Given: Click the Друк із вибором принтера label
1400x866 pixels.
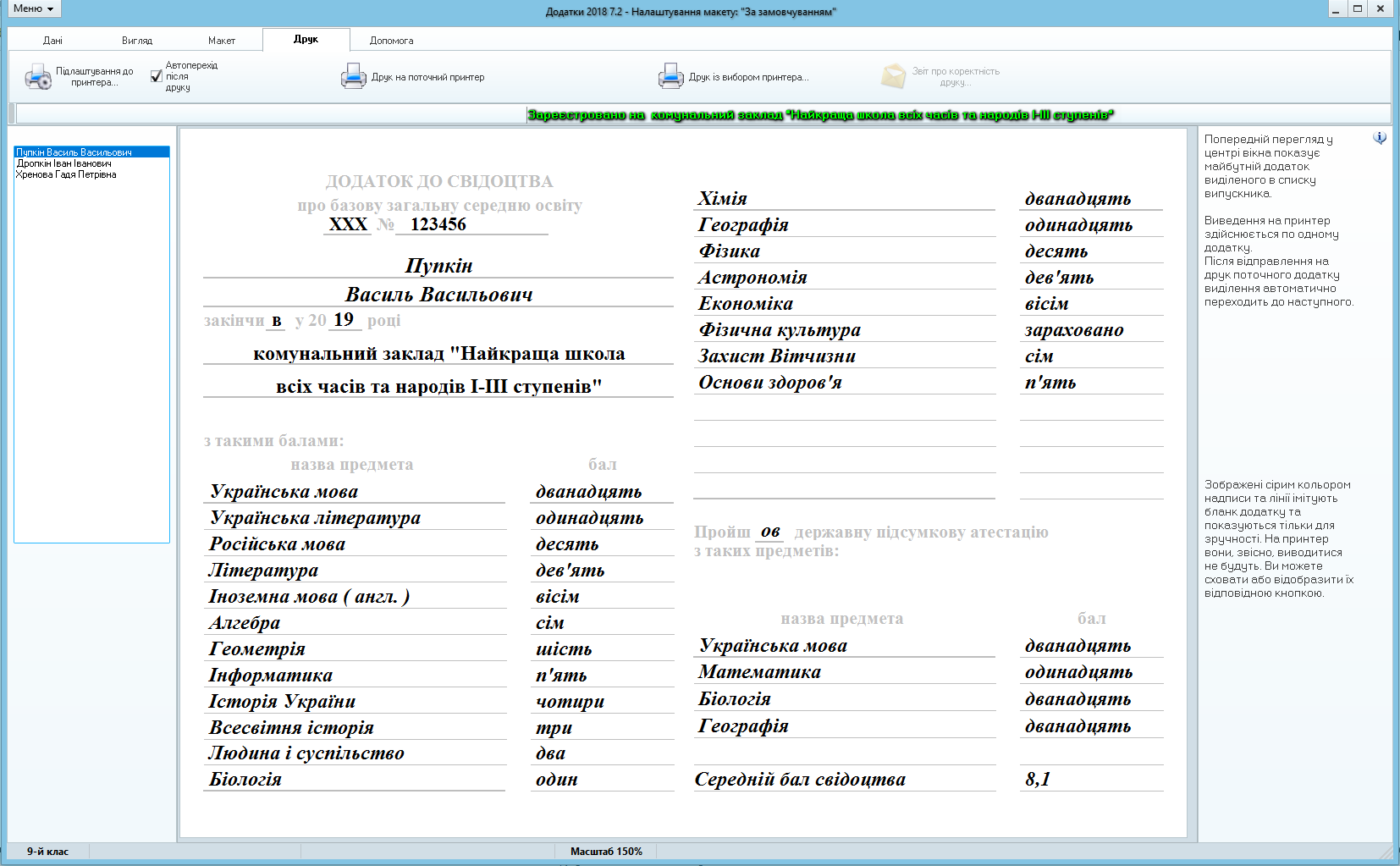Looking at the screenshot, I should 748,77.
